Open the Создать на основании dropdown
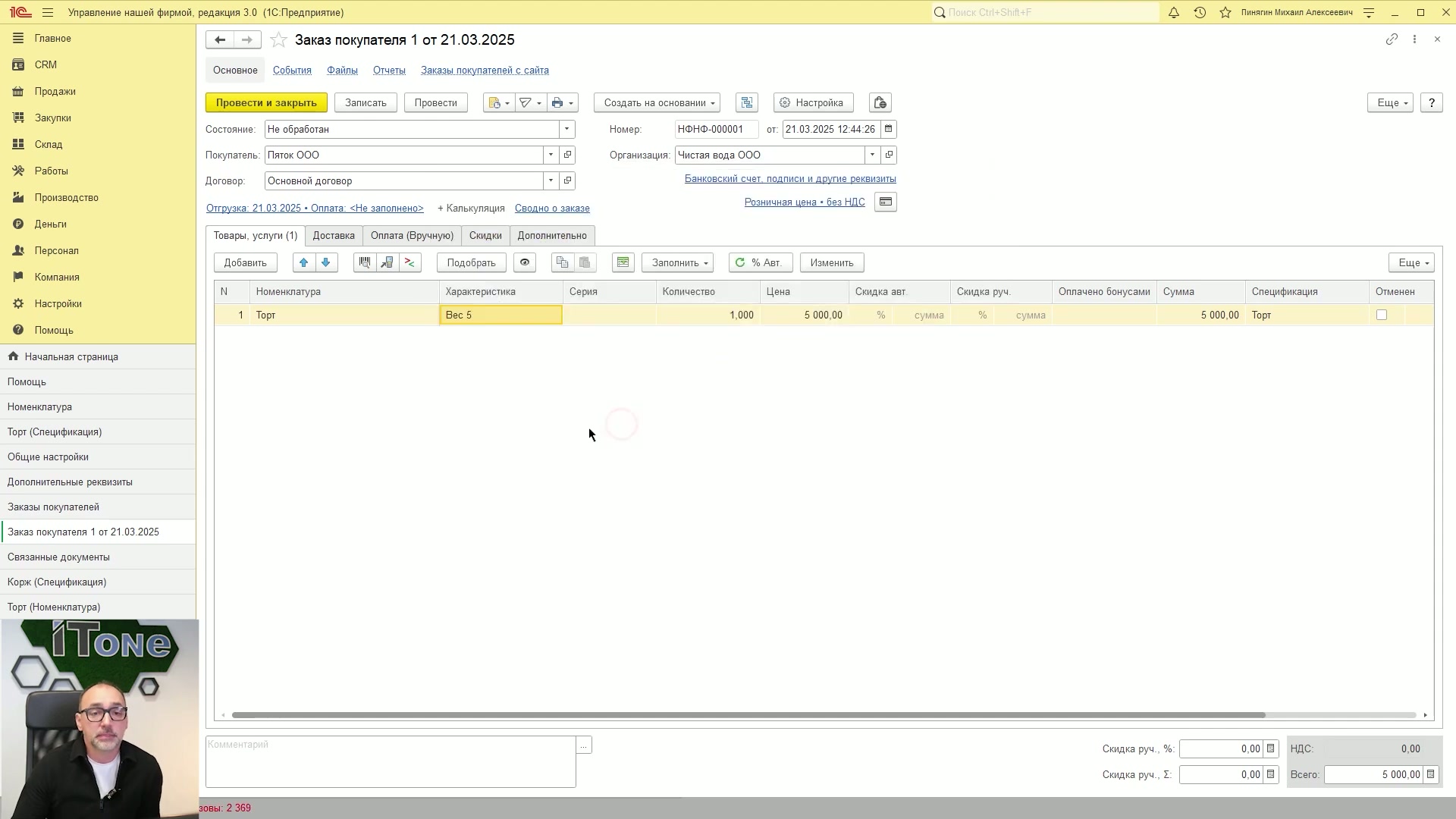This screenshot has width=1456, height=819. point(657,102)
